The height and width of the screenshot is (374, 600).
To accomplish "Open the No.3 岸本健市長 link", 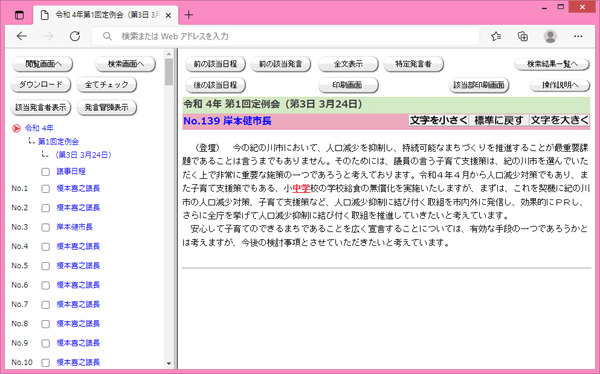I will click(75, 227).
